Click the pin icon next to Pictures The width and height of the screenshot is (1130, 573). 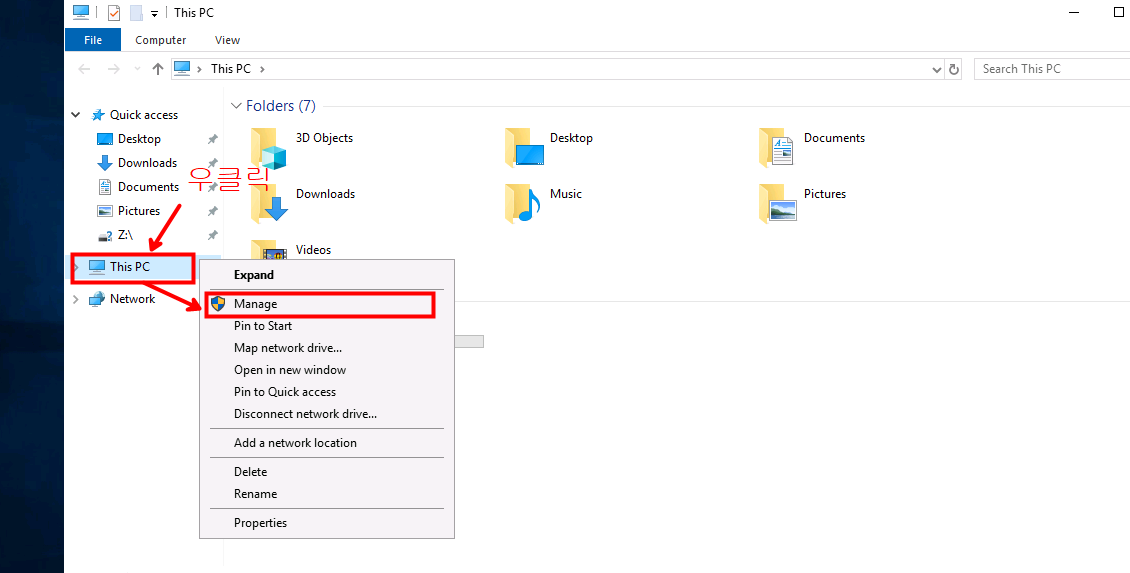point(213,211)
